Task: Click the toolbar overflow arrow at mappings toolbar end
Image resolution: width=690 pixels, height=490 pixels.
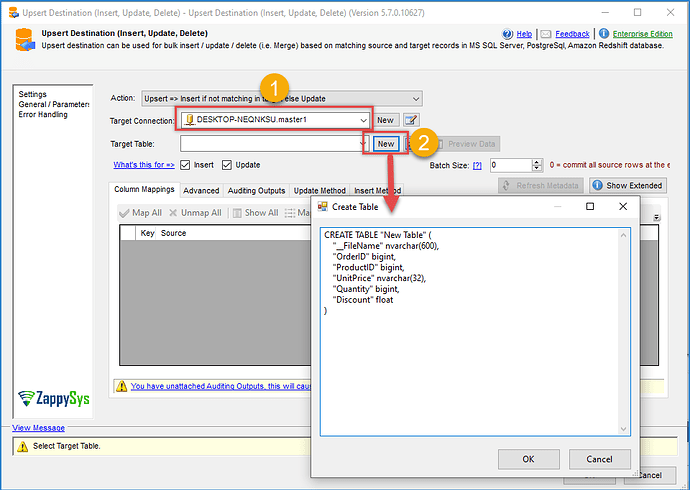Action: [657, 218]
